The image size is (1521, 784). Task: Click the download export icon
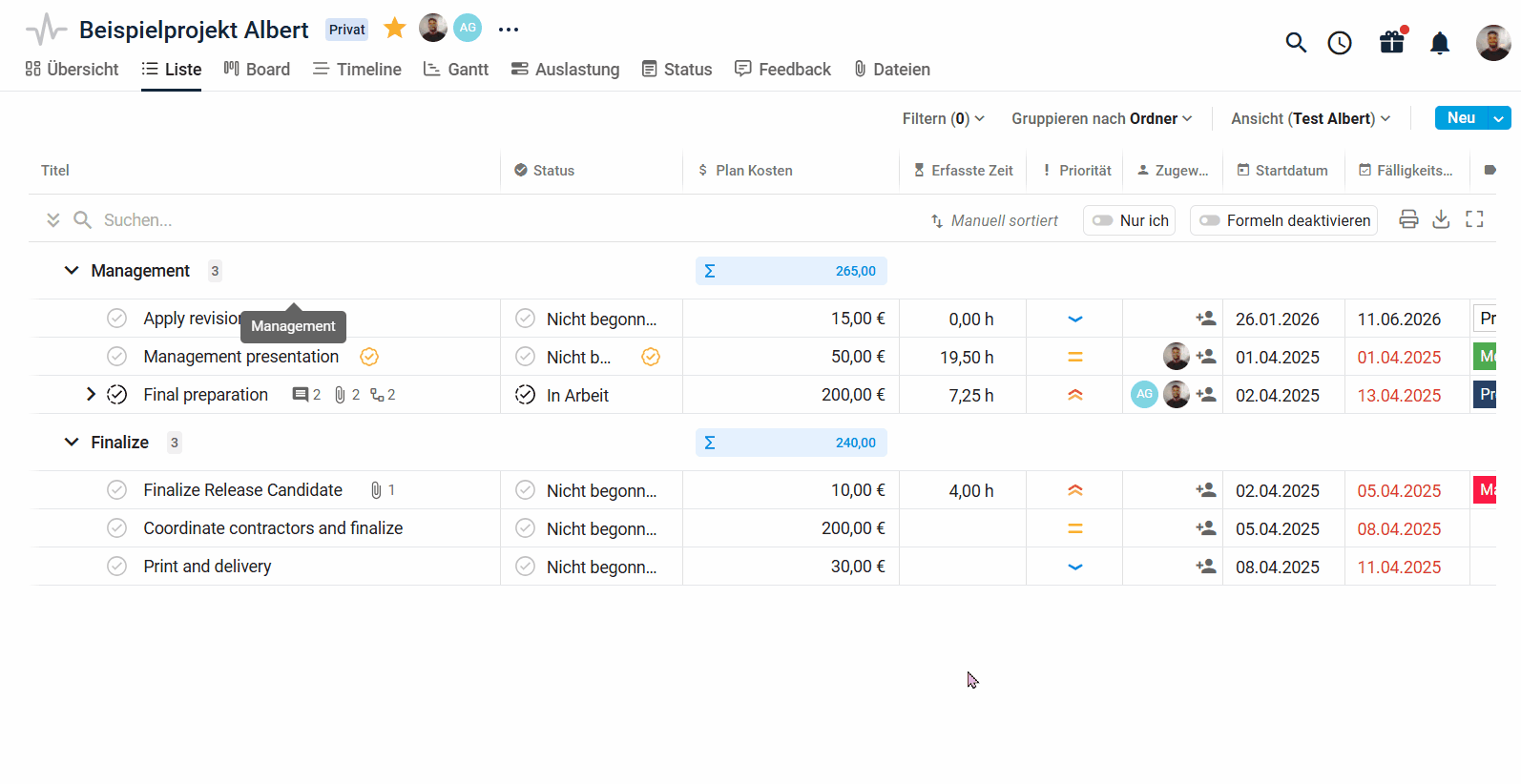(1441, 219)
